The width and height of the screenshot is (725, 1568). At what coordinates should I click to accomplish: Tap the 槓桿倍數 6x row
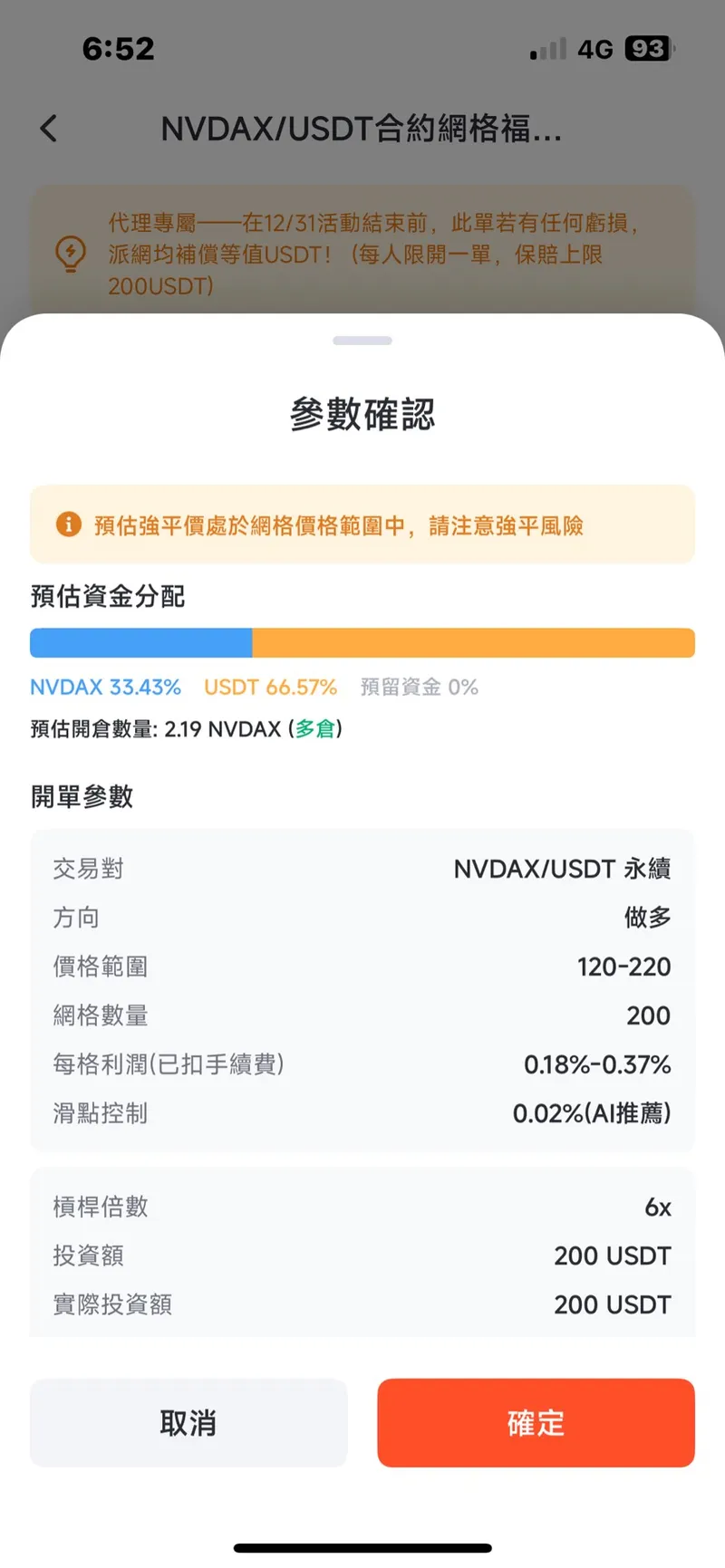[362, 1207]
